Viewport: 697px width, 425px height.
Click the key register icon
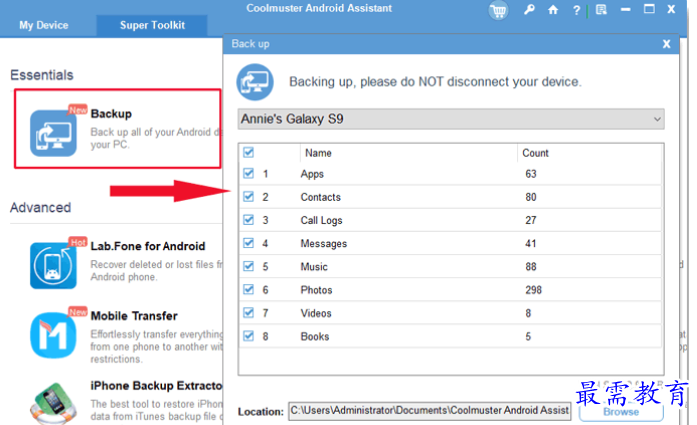tap(529, 9)
